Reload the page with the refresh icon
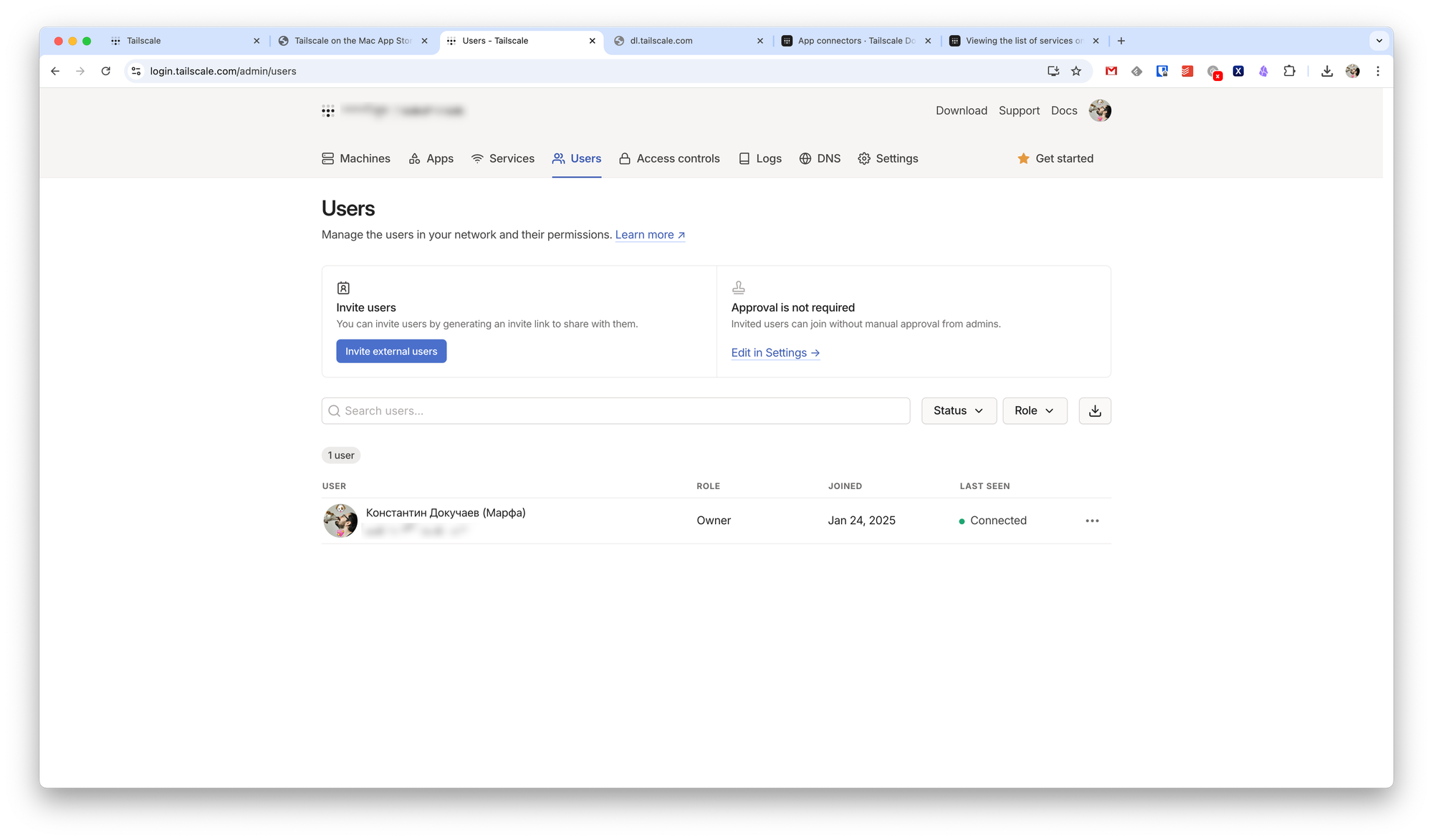The height and width of the screenshot is (840, 1433). [x=106, y=71]
